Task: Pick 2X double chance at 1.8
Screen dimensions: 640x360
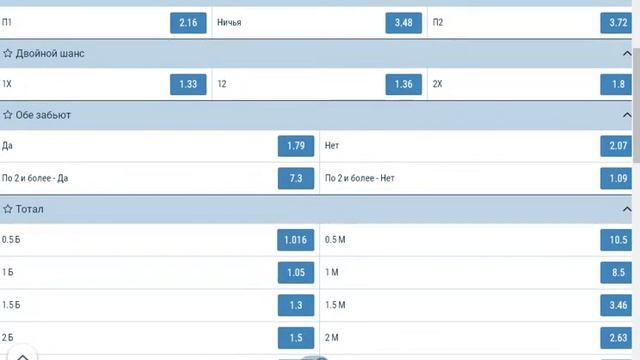Action: click(616, 84)
